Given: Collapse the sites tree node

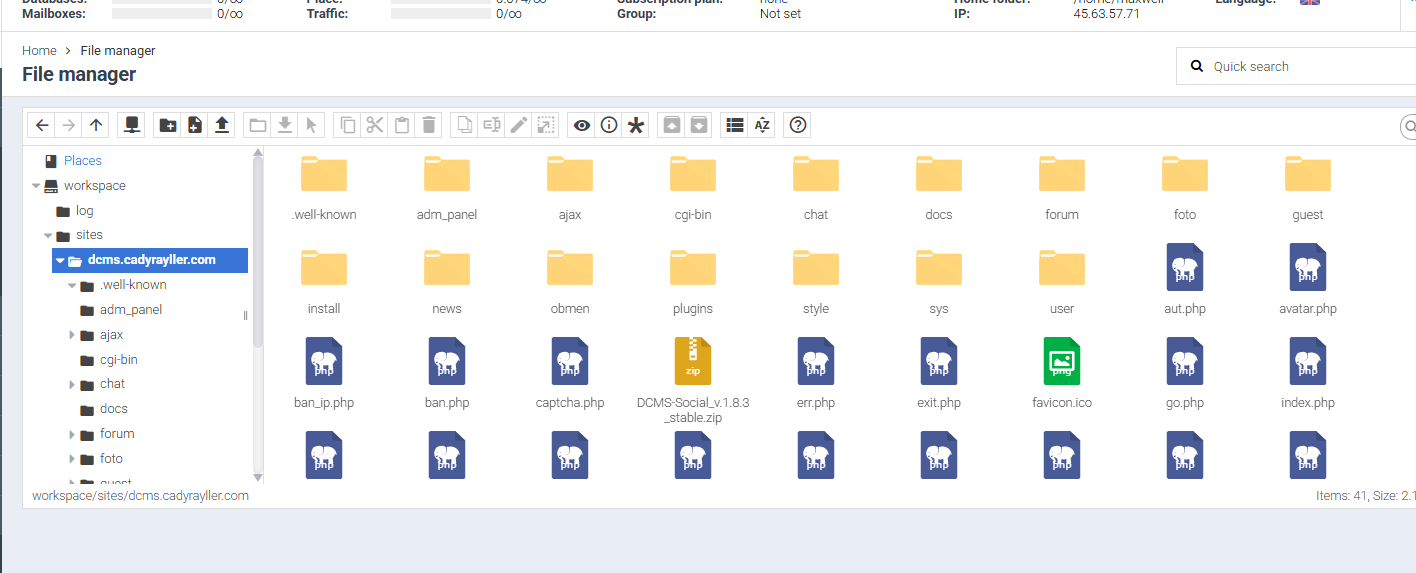Looking at the screenshot, I should point(48,236).
